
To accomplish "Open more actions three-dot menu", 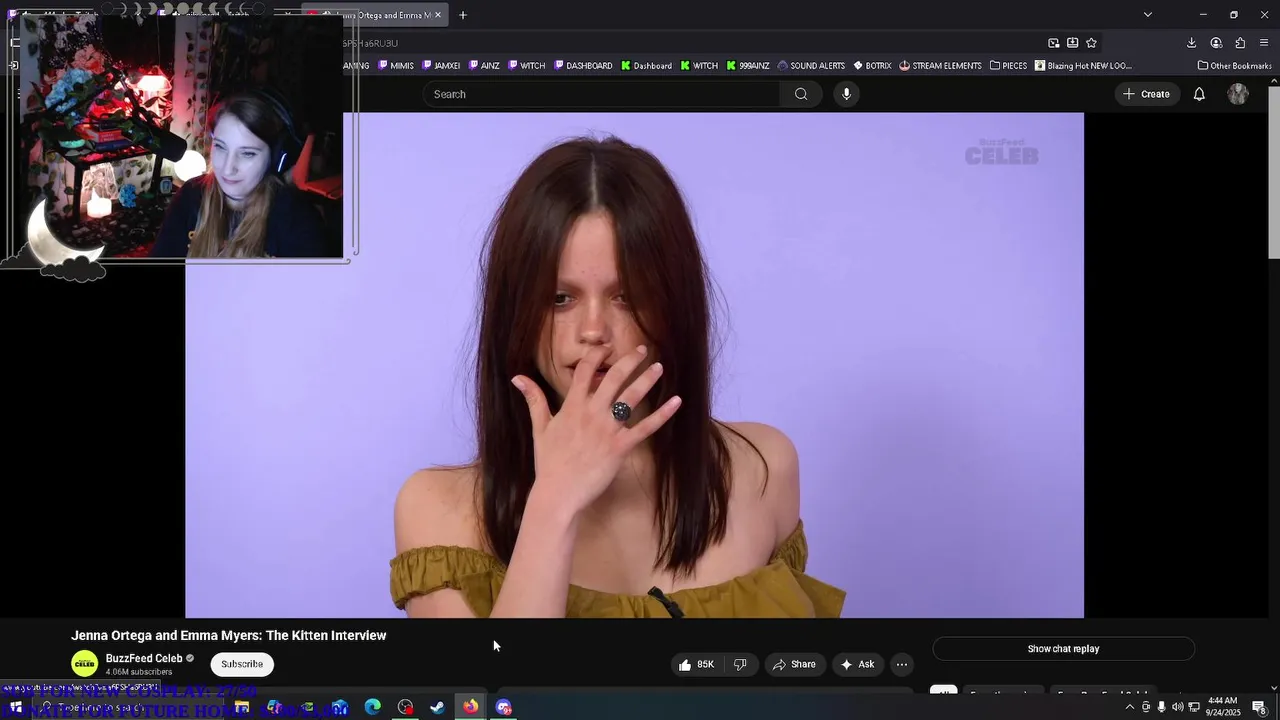I will (x=902, y=664).
